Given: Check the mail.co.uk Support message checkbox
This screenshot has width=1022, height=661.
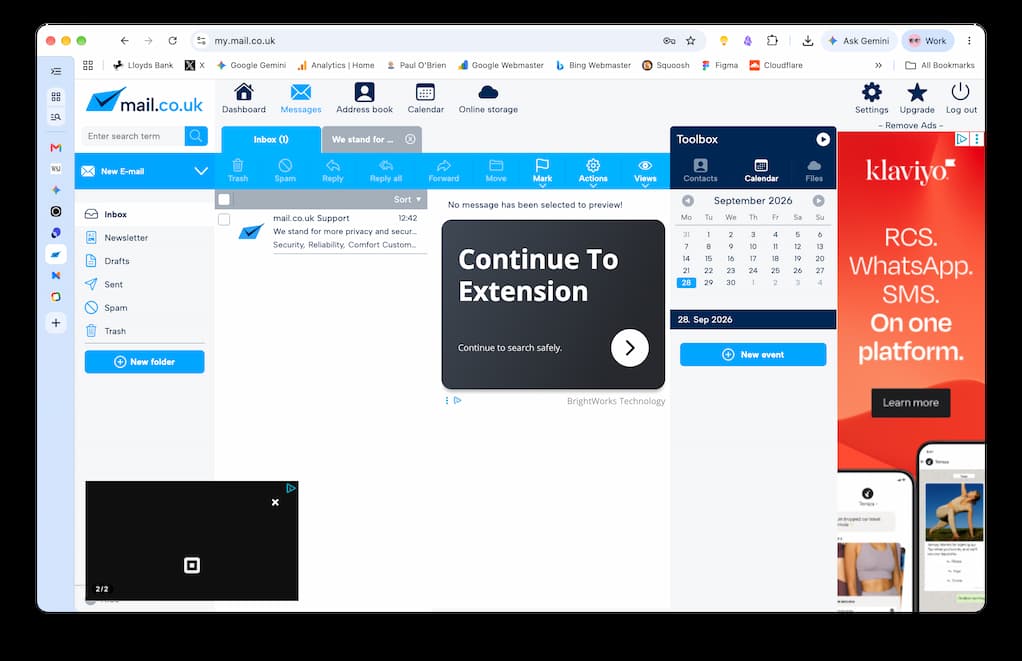Looking at the screenshot, I should [x=224, y=219].
